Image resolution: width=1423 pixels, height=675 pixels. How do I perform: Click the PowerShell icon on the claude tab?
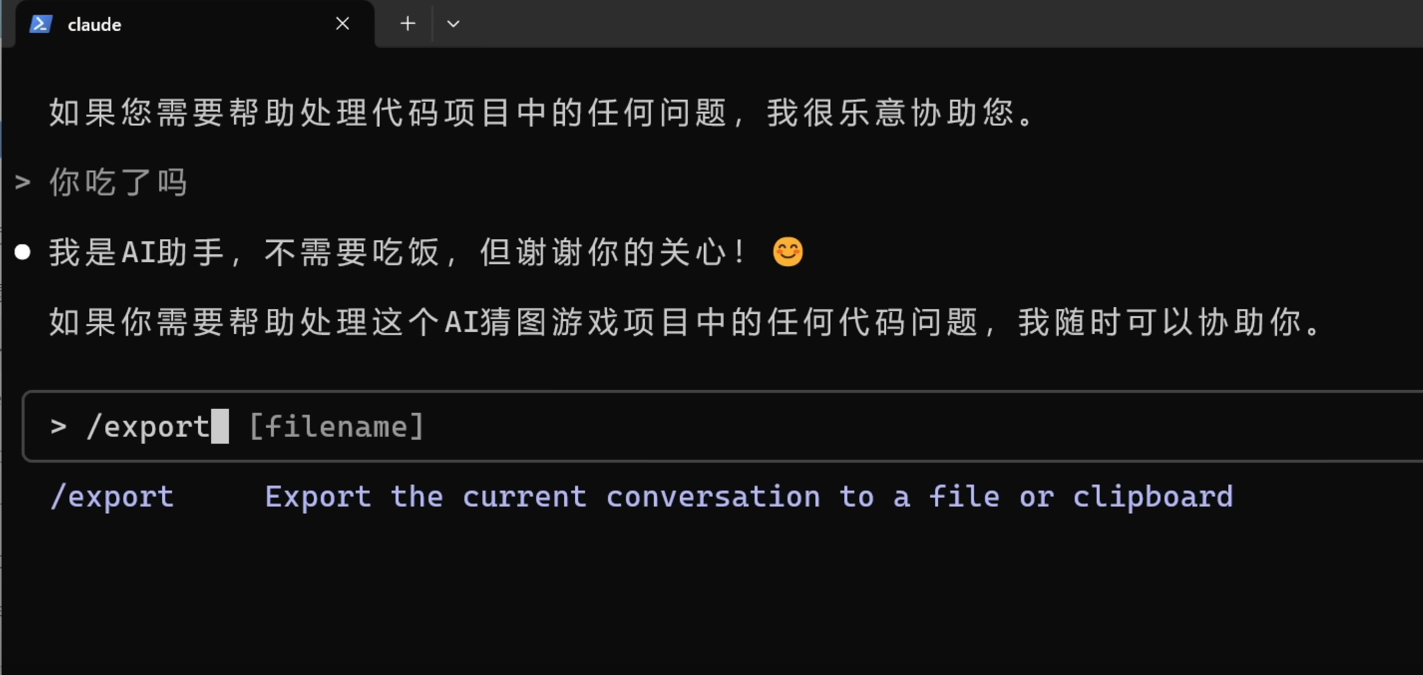click(x=39, y=23)
